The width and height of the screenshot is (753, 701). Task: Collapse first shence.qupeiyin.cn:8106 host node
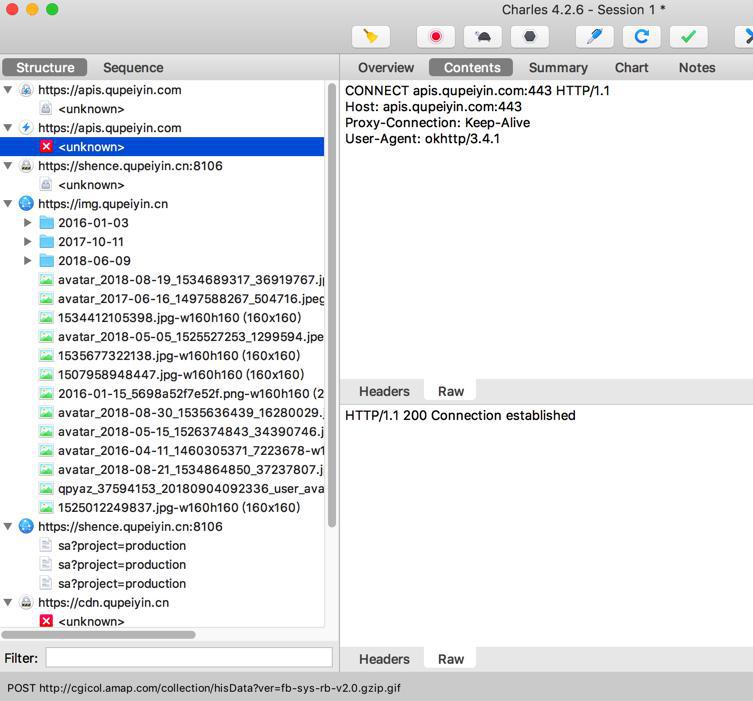[8, 166]
